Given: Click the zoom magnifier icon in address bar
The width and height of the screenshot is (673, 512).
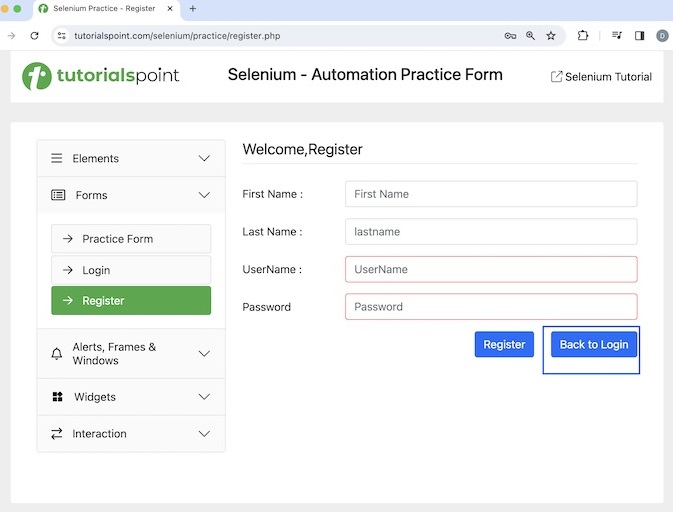Looking at the screenshot, I should coord(531,35).
